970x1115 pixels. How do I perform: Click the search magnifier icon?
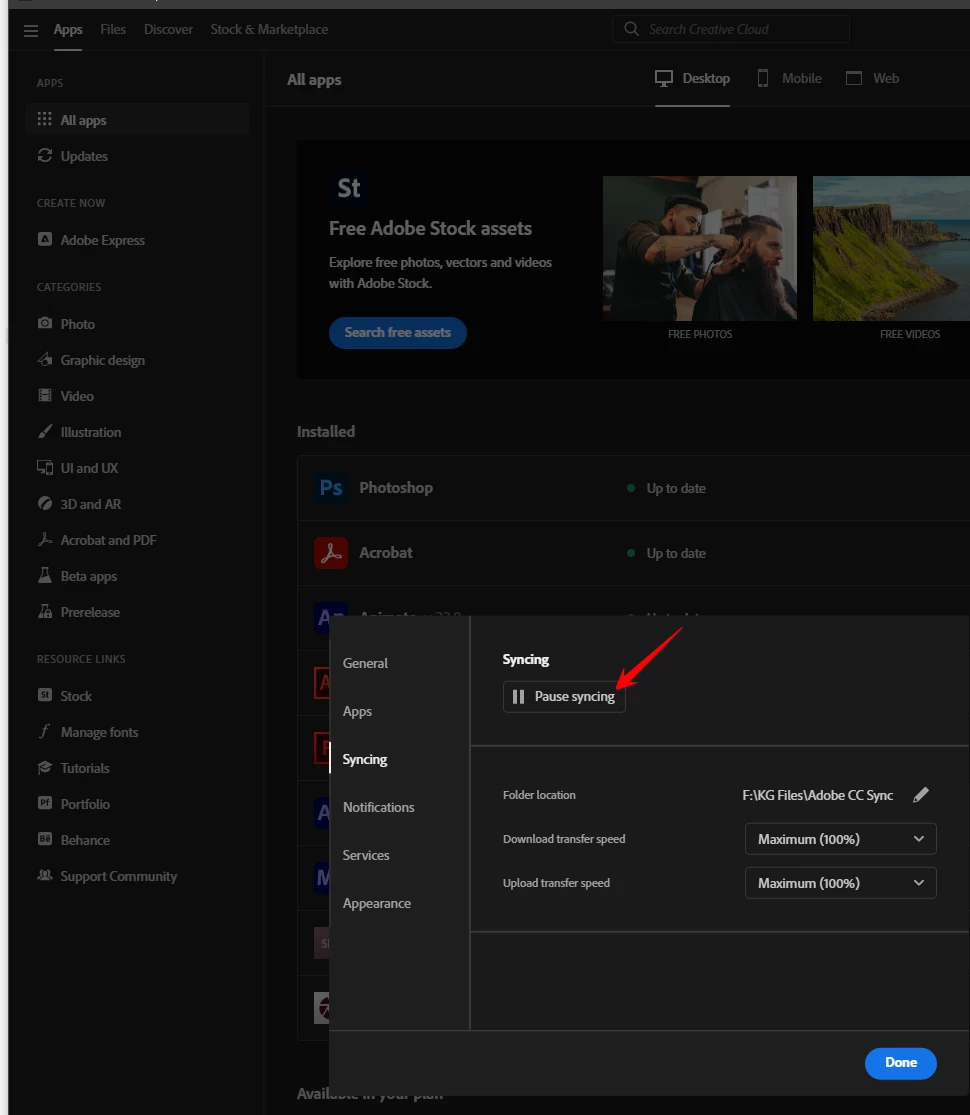click(631, 29)
